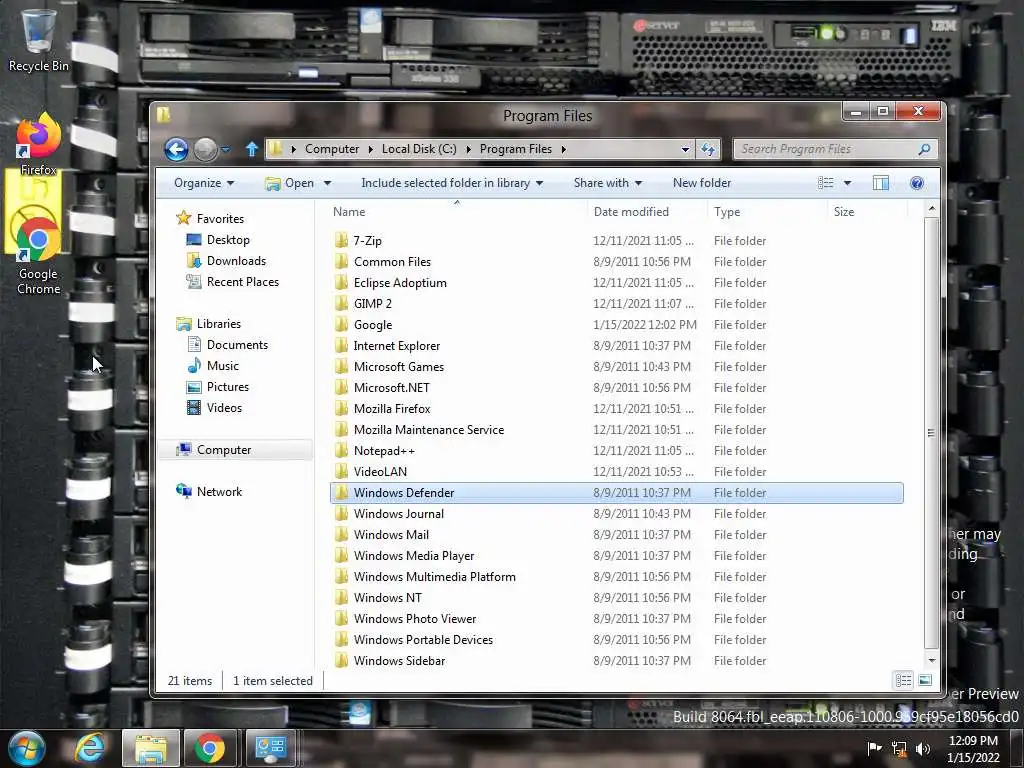Sort by the Type column header
The image size is (1024, 768).
(x=767, y=212)
